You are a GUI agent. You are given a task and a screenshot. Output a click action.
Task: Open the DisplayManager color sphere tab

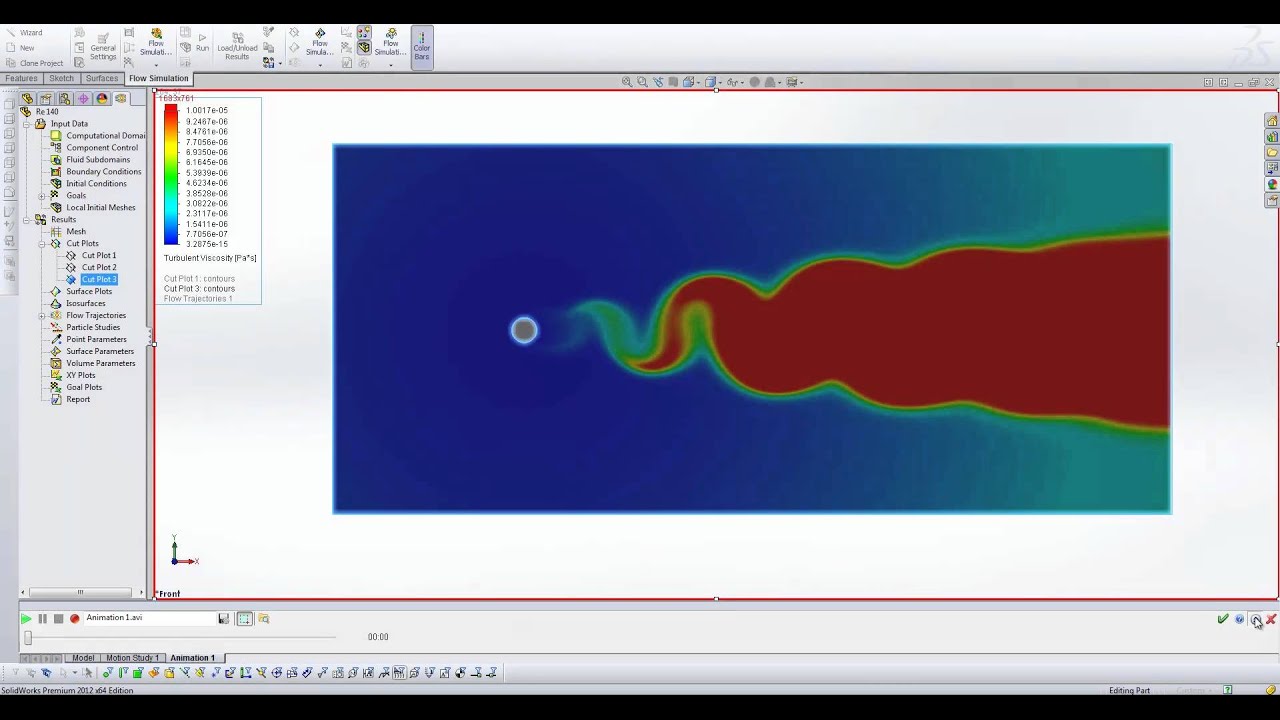point(102,99)
